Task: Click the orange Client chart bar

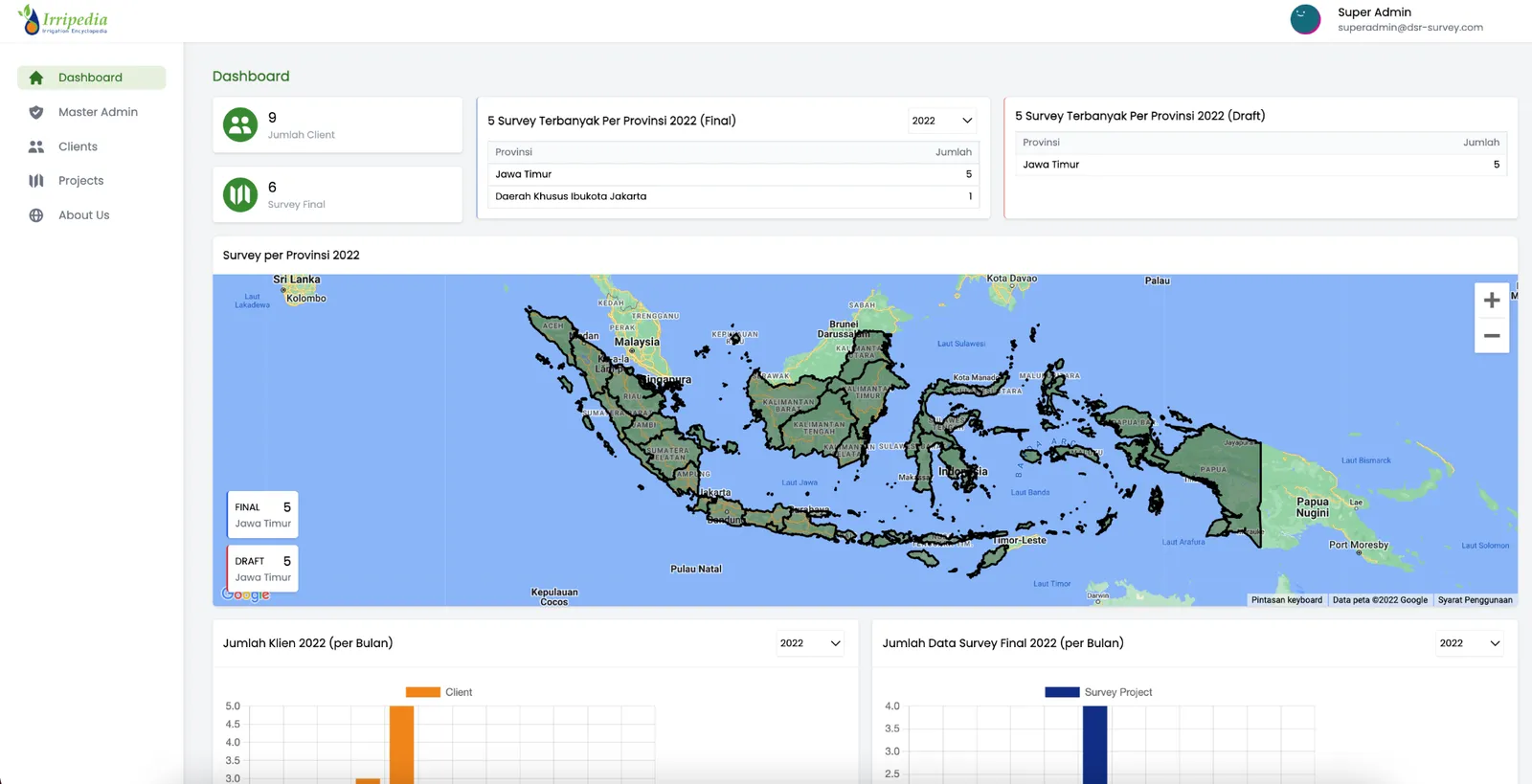Action: 401,745
